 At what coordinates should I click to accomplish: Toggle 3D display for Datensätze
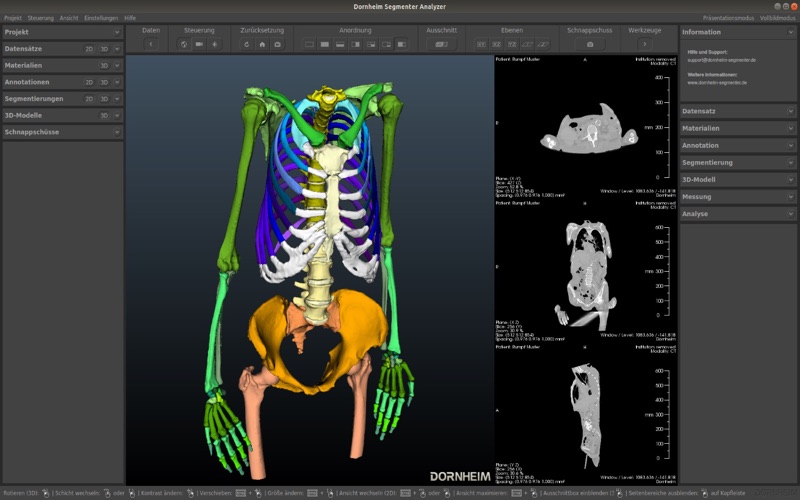tap(104, 49)
